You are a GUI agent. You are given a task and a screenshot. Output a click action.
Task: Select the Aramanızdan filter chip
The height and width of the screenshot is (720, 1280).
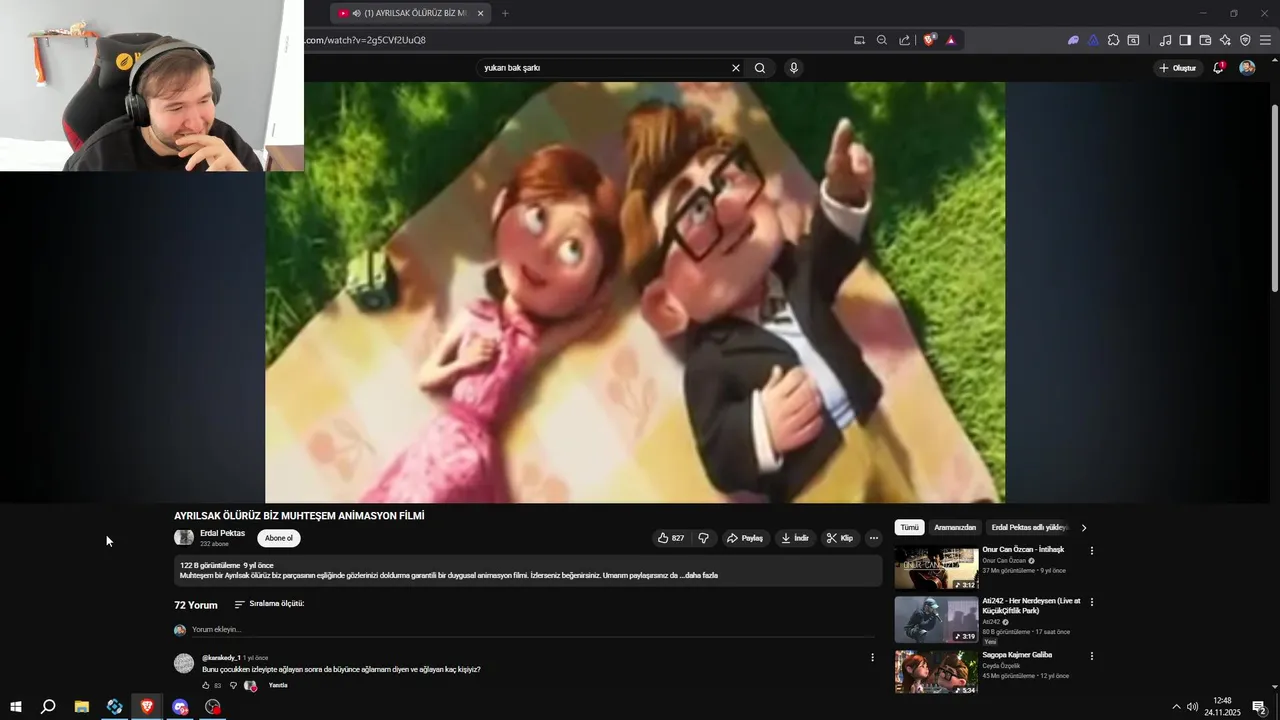(955, 527)
